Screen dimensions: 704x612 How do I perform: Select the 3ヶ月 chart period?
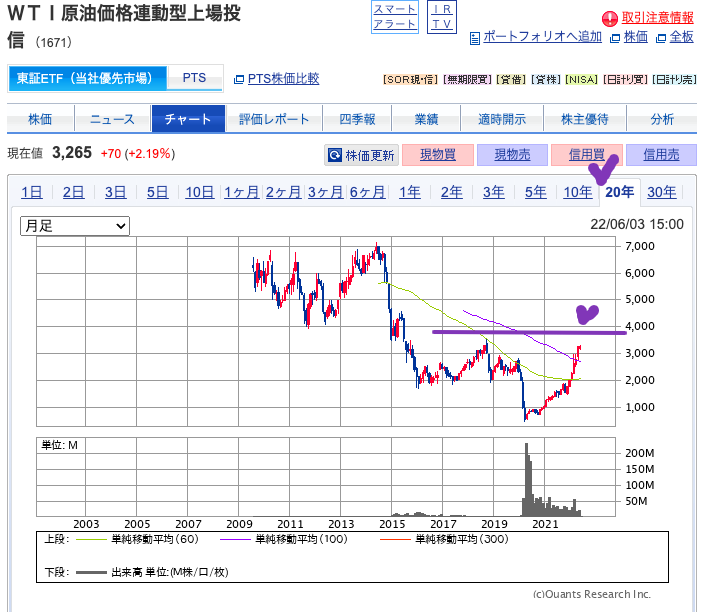click(326, 192)
